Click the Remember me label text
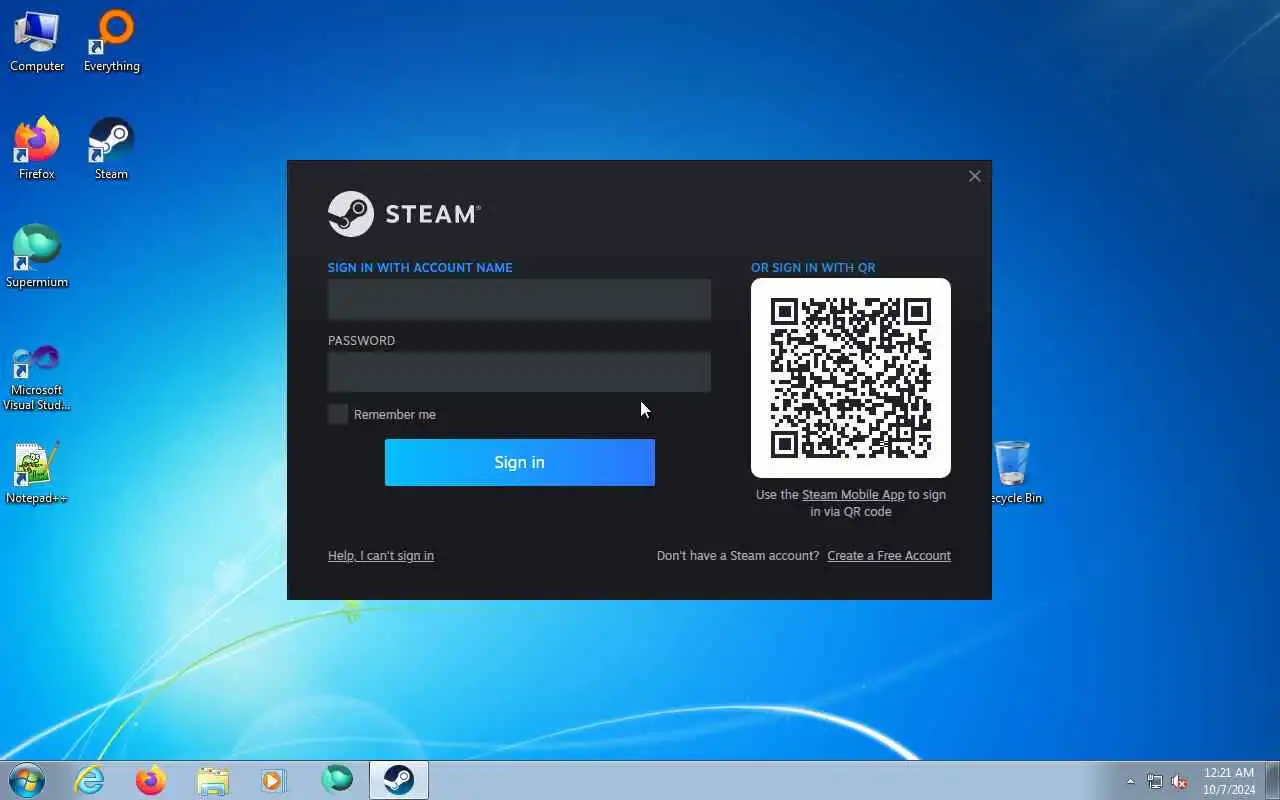 pos(395,415)
